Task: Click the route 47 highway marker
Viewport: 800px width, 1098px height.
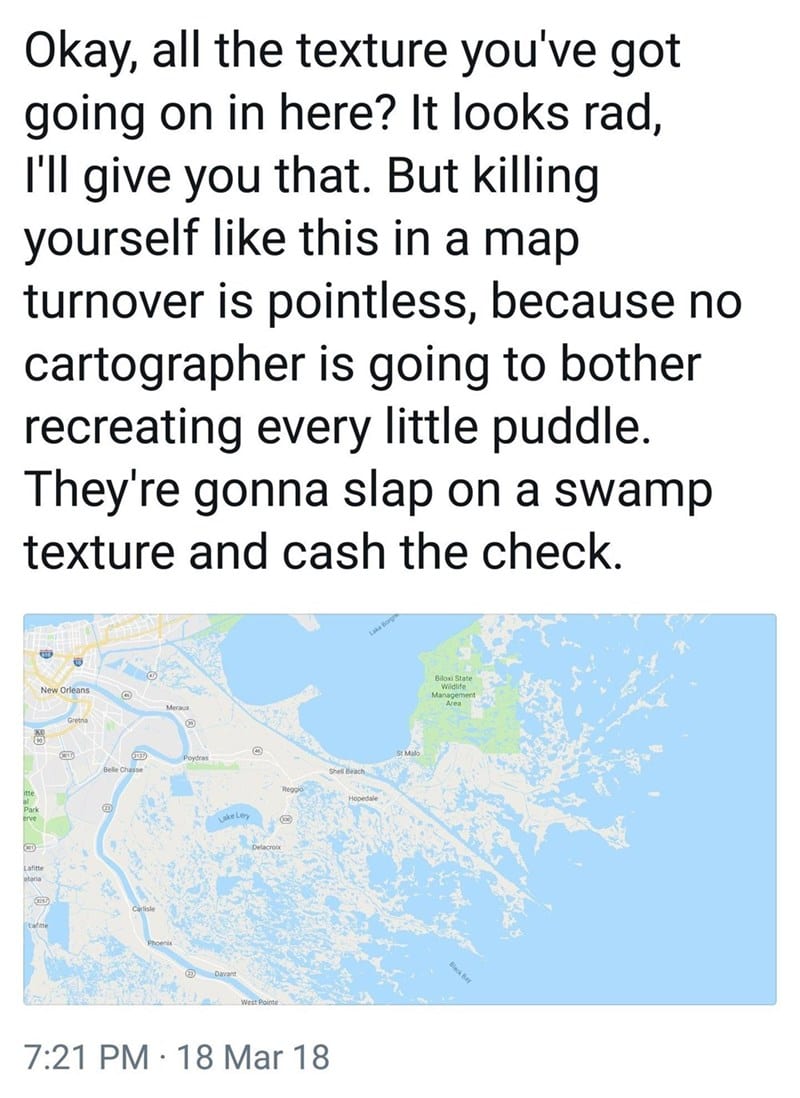Action: (152, 676)
